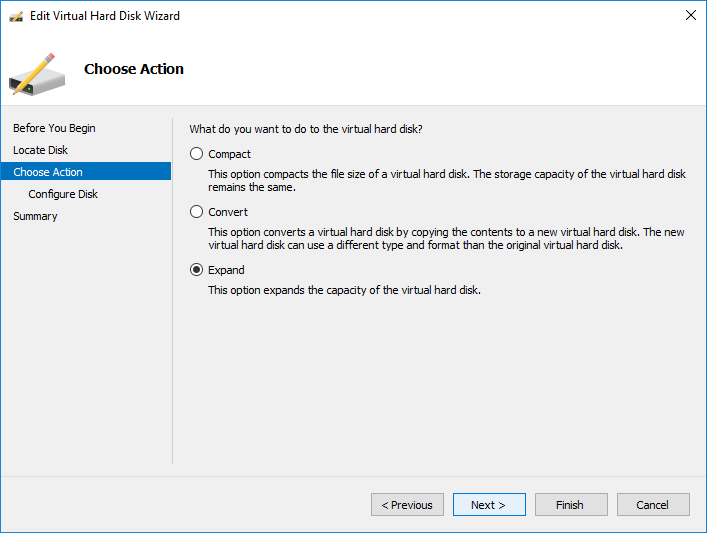Click the Expand option description text

tap(344, 290)
